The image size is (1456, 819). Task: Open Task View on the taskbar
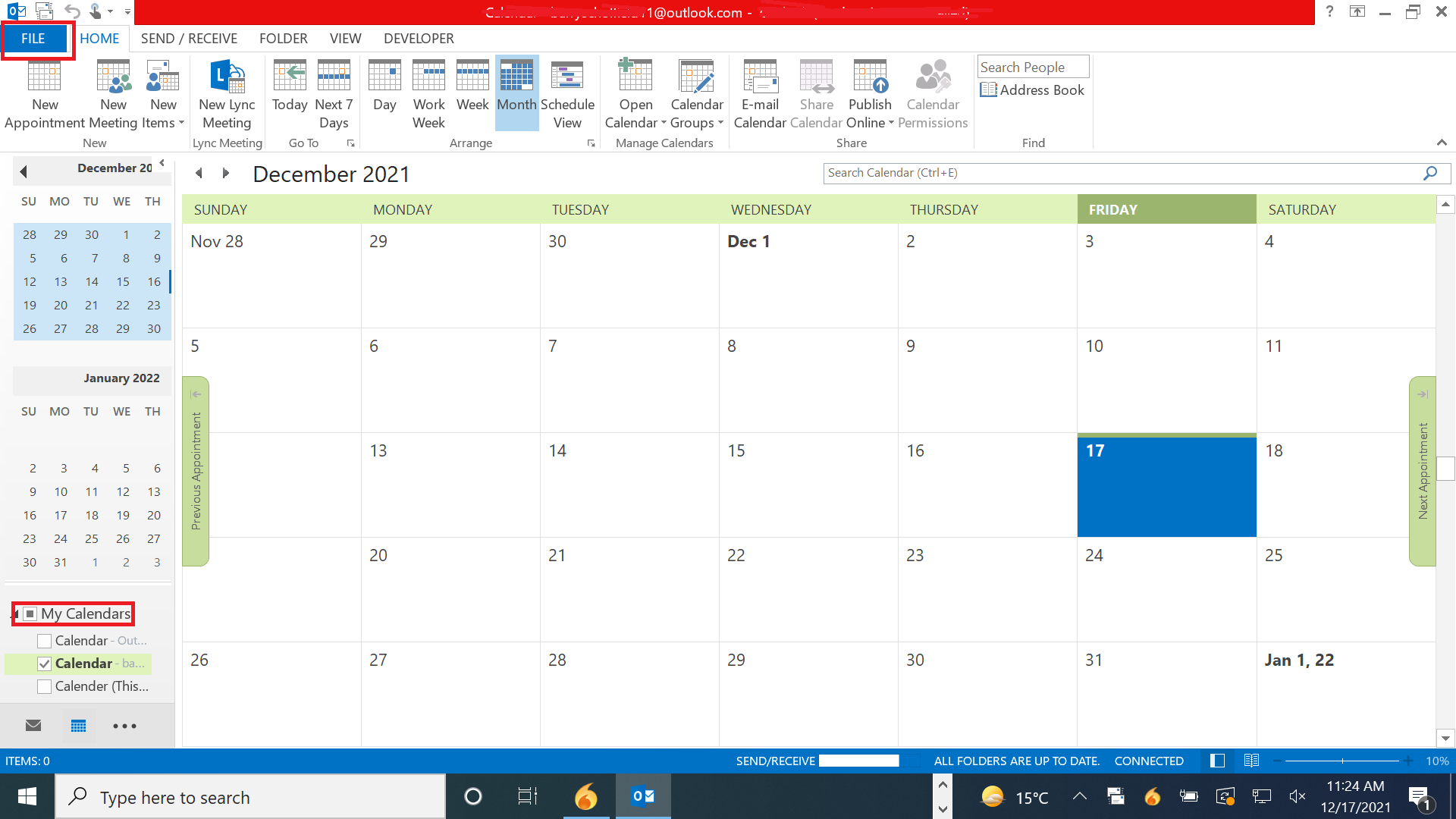click(x=527, y=796)
